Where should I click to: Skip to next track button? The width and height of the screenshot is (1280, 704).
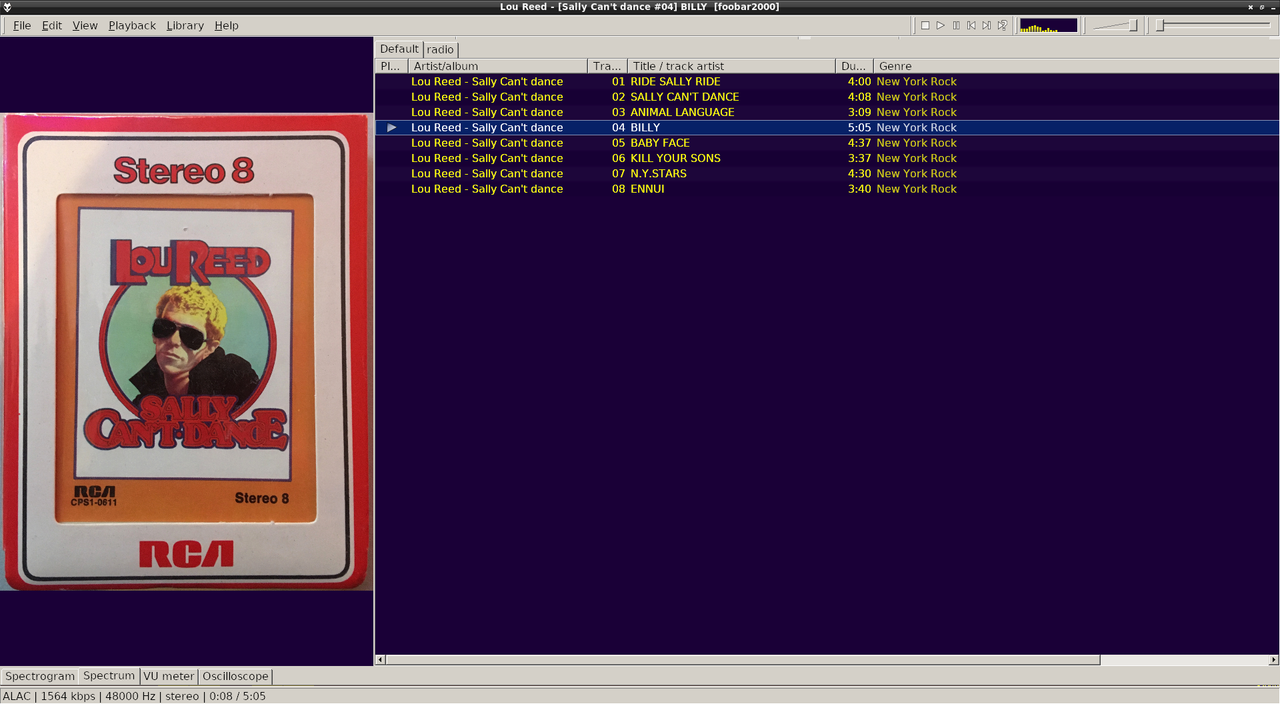click(x=987, y=25)
